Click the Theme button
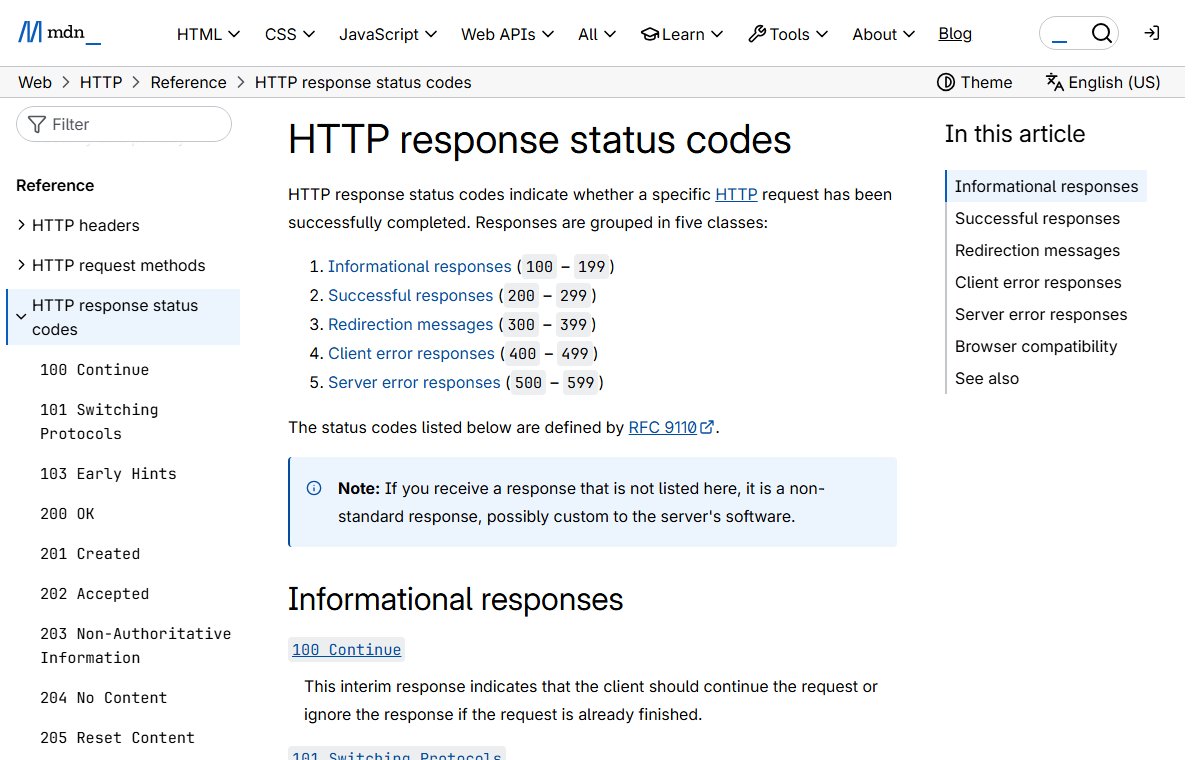 coord(975,82)
